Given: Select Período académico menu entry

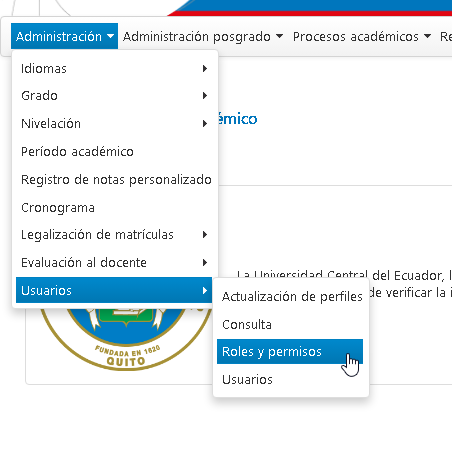Looking at the screenshot, I should 114,152.
